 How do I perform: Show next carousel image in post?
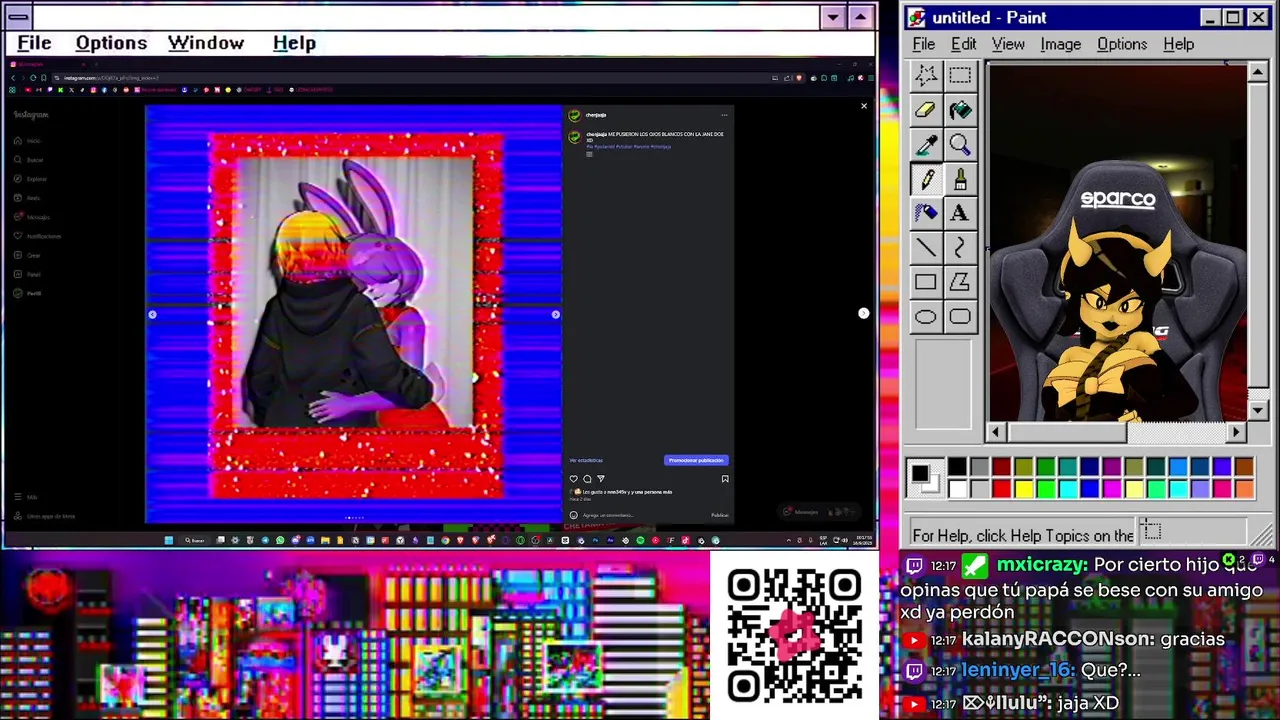click(556, 314)
